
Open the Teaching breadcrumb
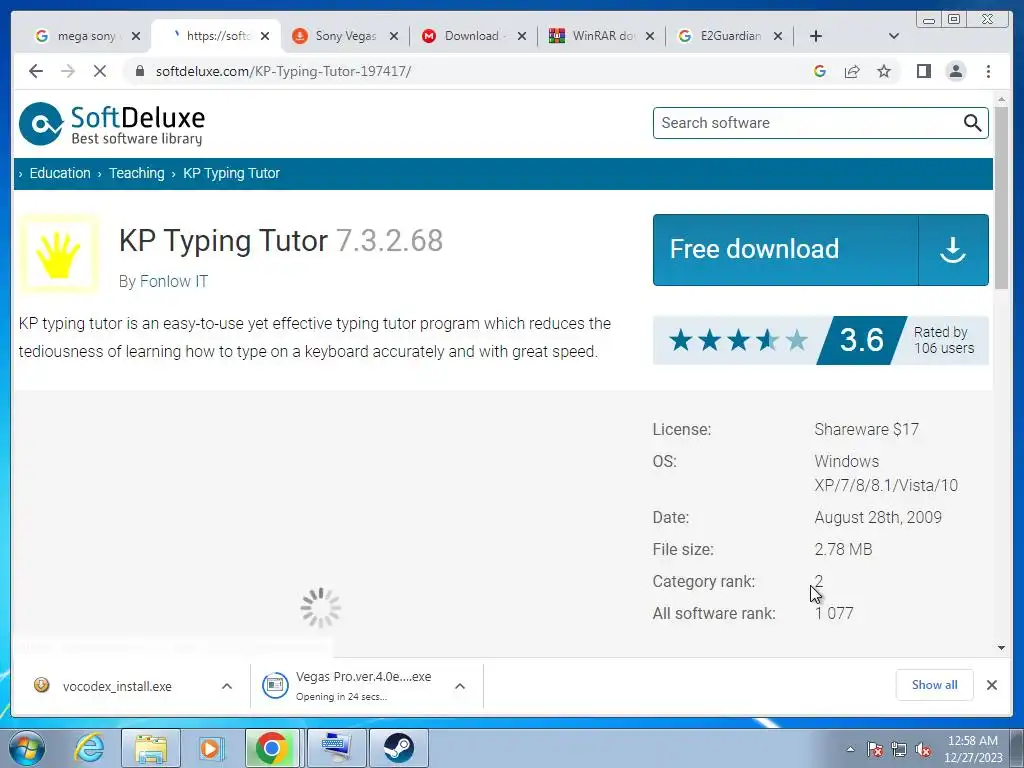[x=136, y=173]
